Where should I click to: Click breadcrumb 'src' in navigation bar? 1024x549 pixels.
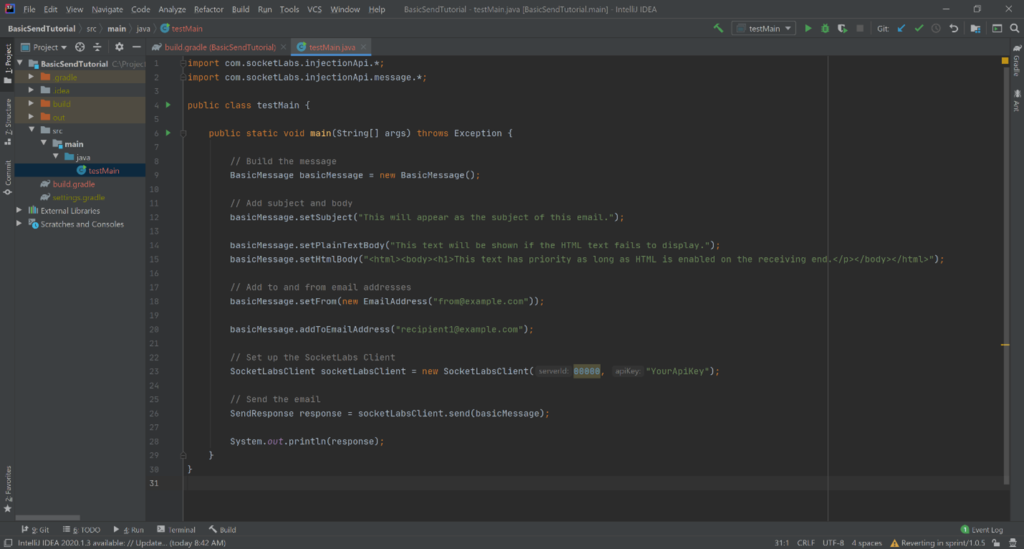click(91, 29)
